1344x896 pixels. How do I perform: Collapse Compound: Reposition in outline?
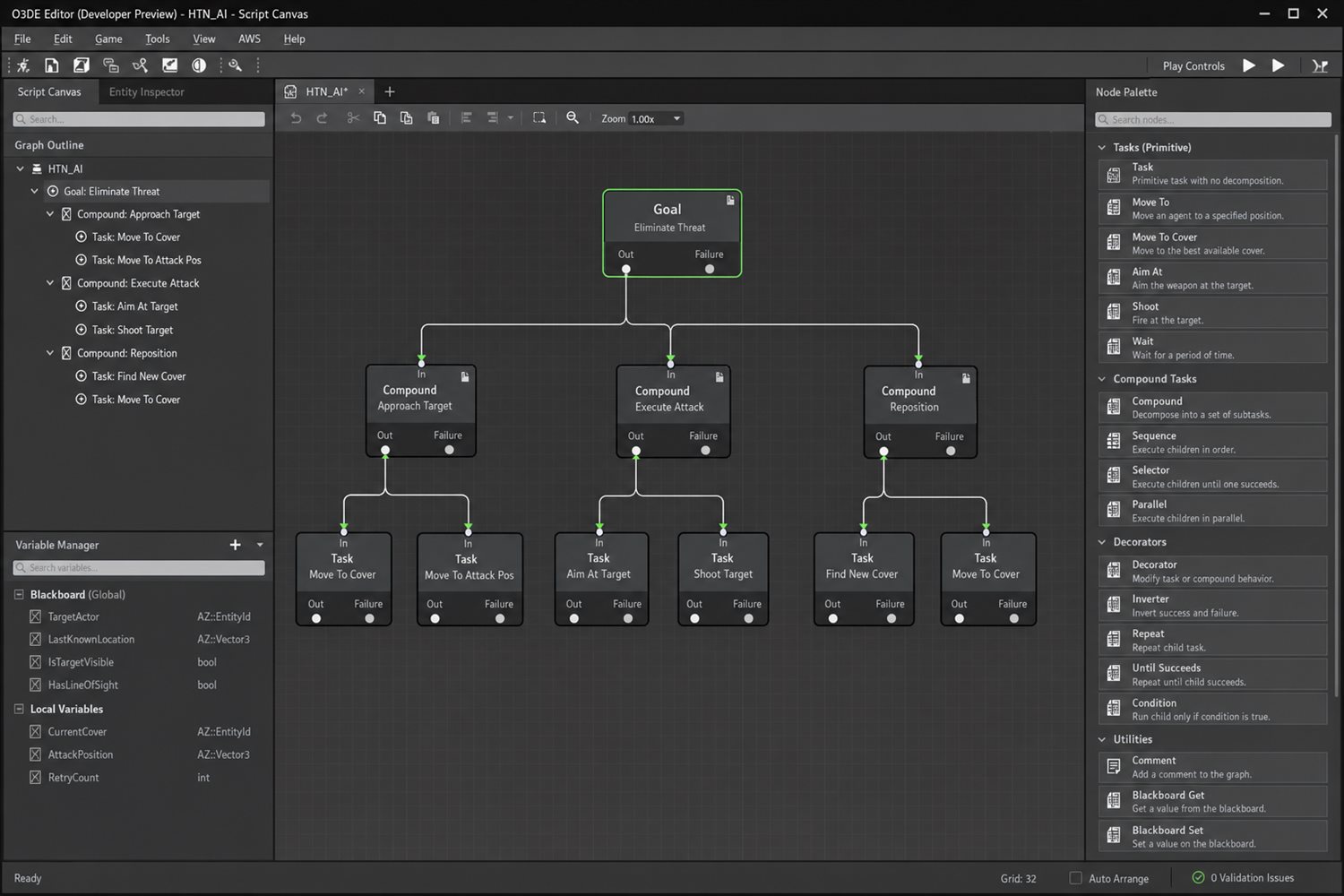(x=50, y=353)
